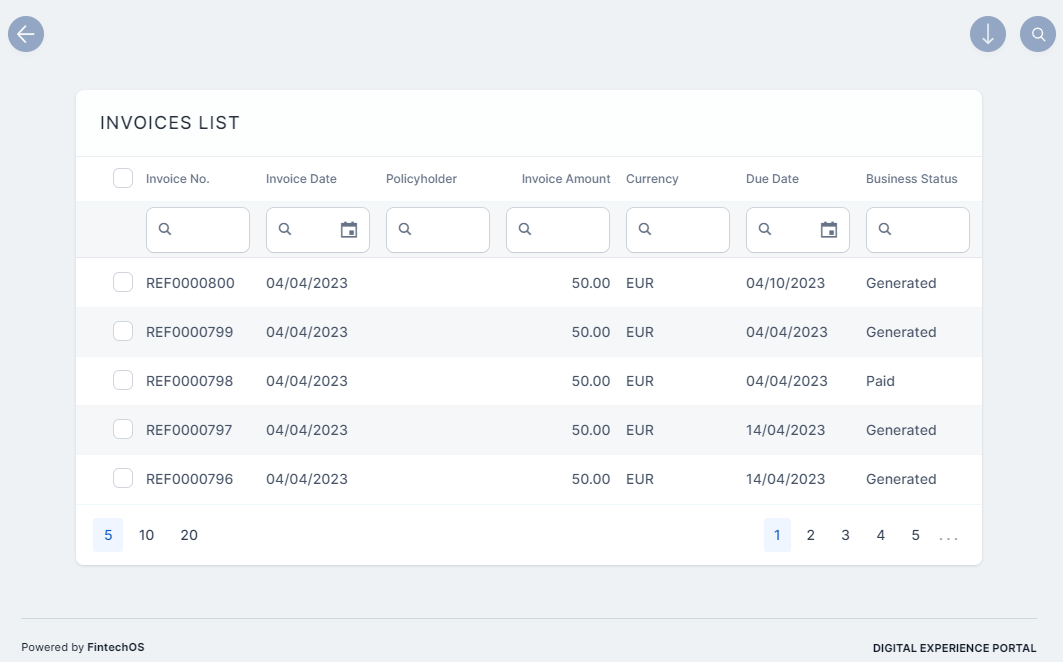Click the search icon in the Invoice No. filter
The image size is (1063, 662).
click(x=166, y=229)
